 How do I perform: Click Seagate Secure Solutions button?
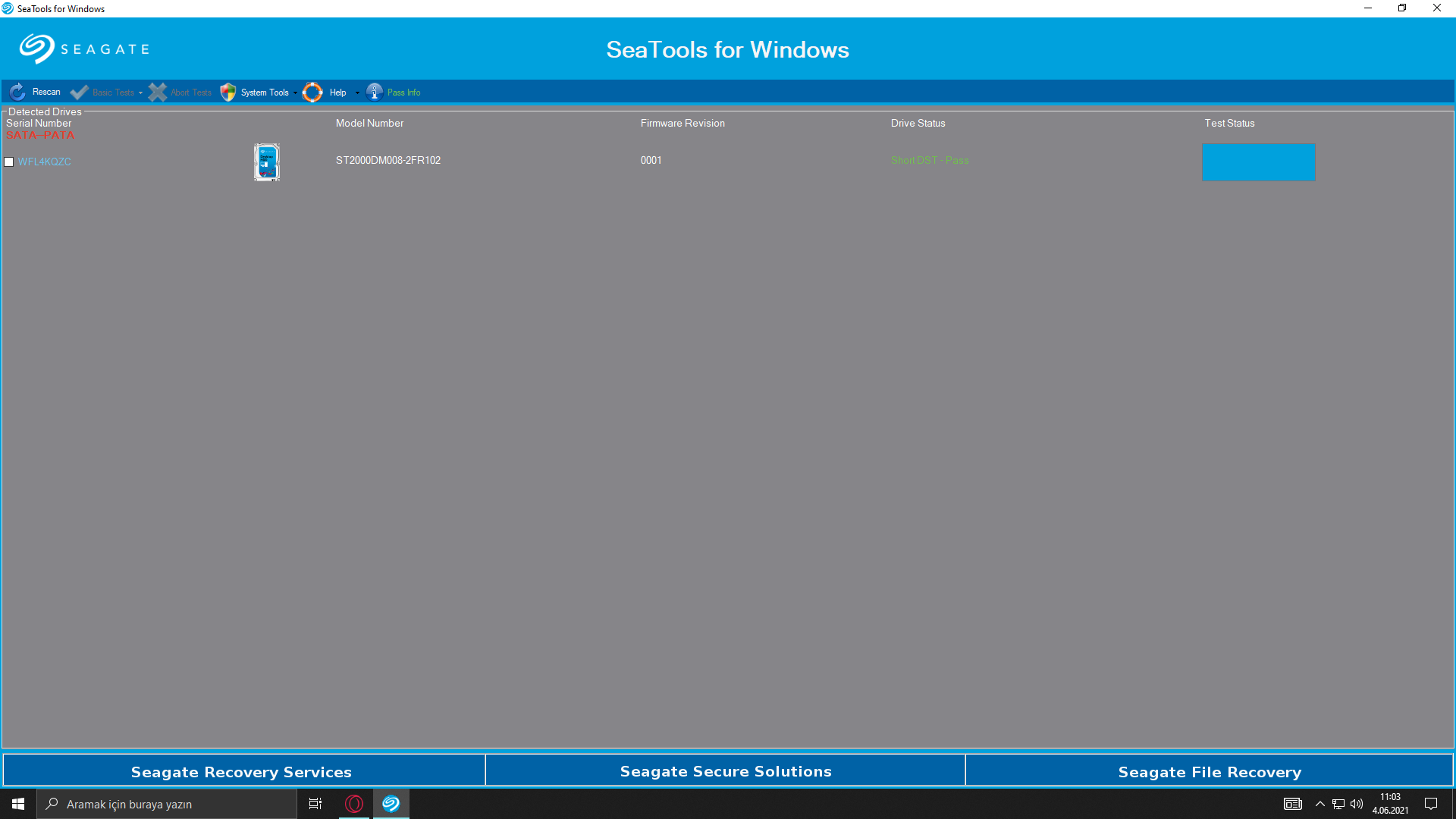[726, 771]
